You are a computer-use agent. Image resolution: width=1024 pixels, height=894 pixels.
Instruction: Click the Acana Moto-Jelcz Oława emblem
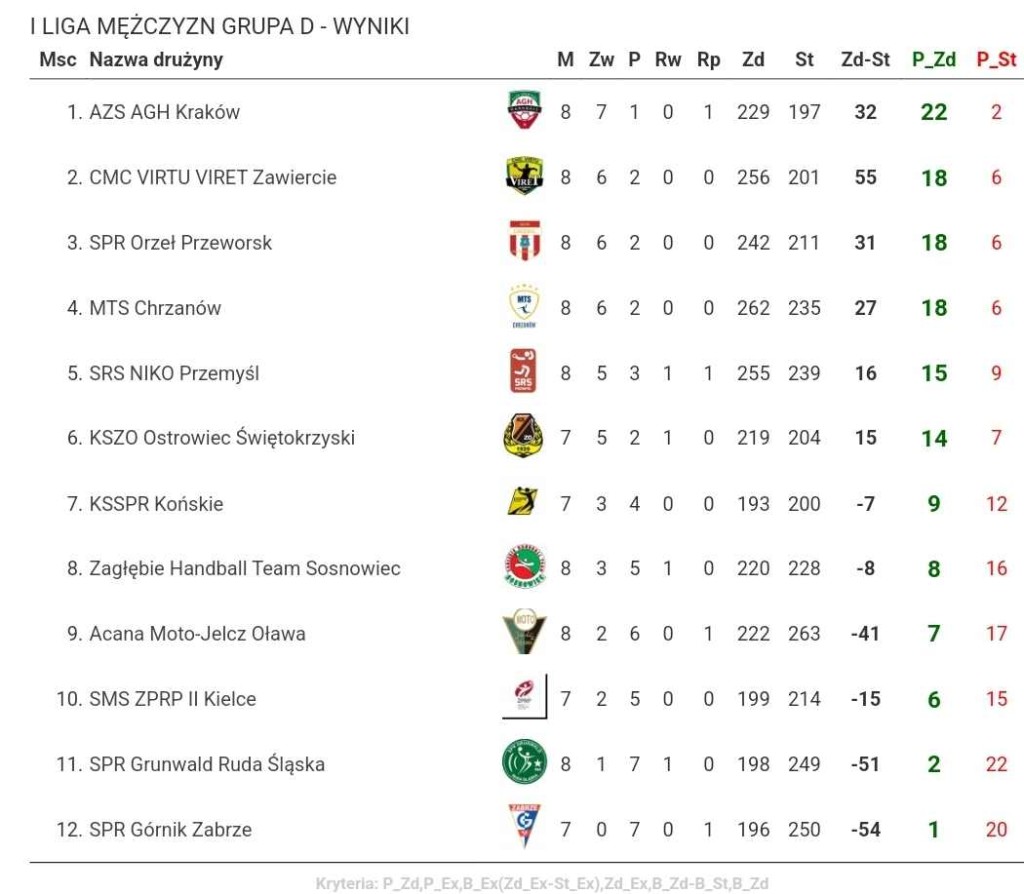coord(524,632)
